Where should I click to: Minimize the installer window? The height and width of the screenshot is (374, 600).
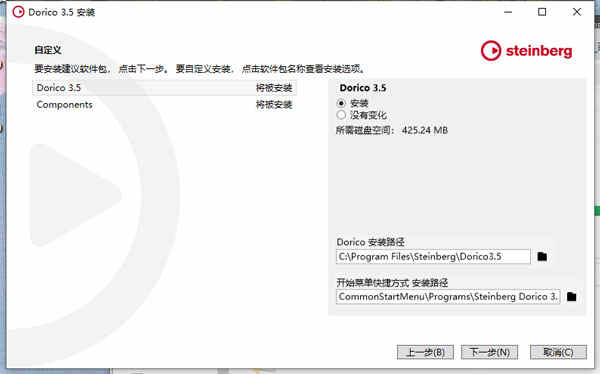(x=508, y=12)
